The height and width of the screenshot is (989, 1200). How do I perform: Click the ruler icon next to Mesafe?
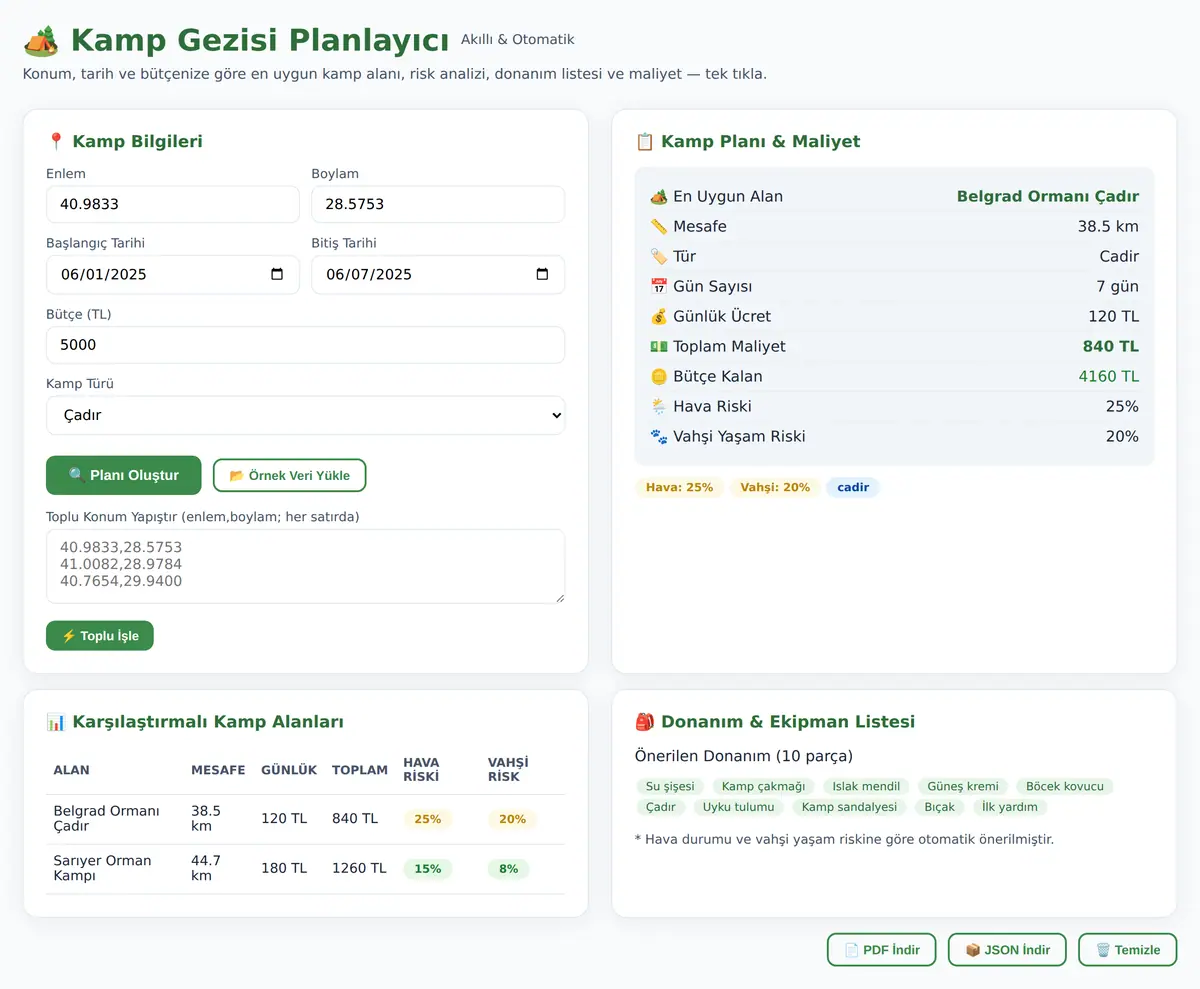(x=658, y=227)
